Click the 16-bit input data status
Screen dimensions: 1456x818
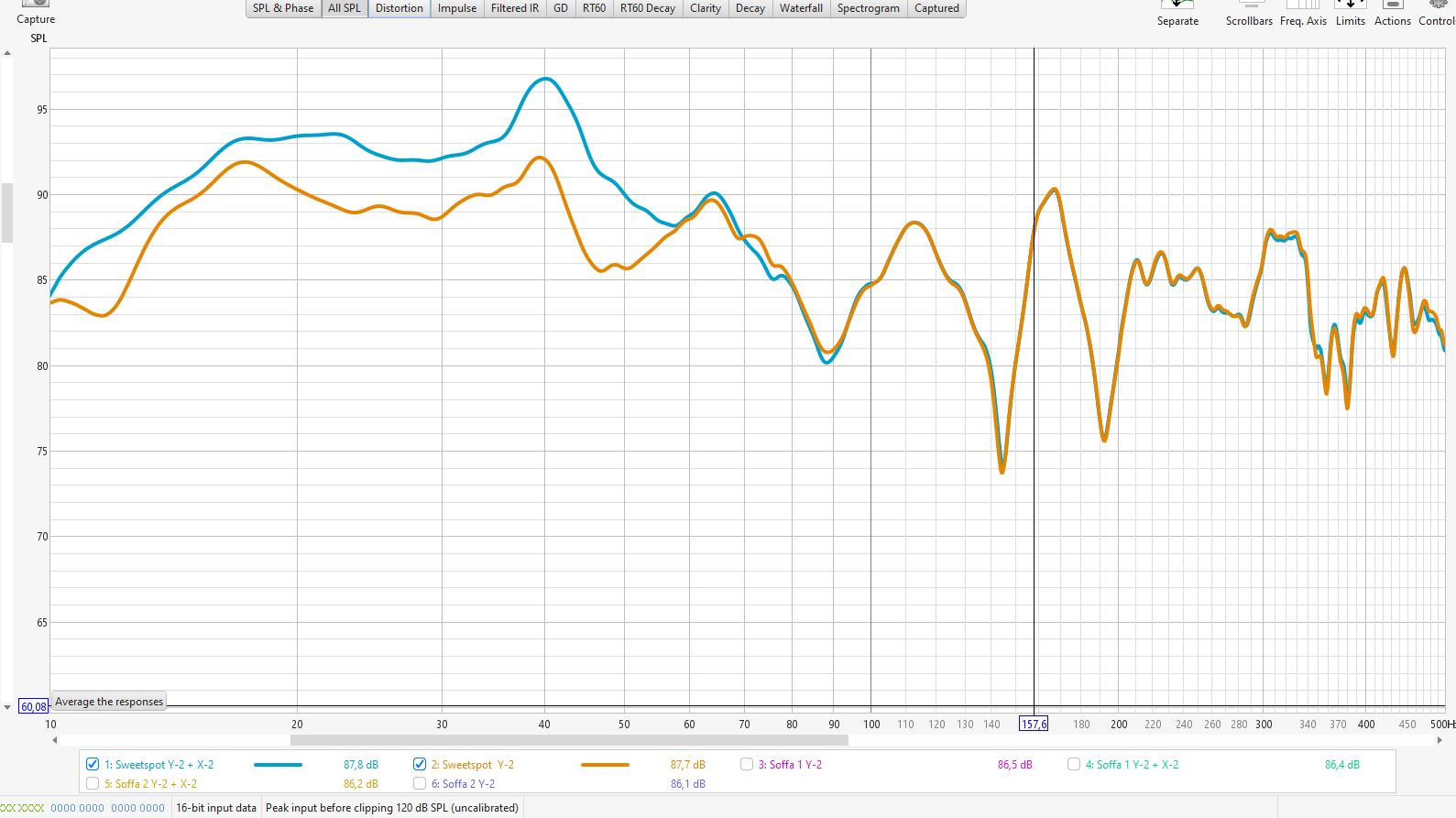216,808
